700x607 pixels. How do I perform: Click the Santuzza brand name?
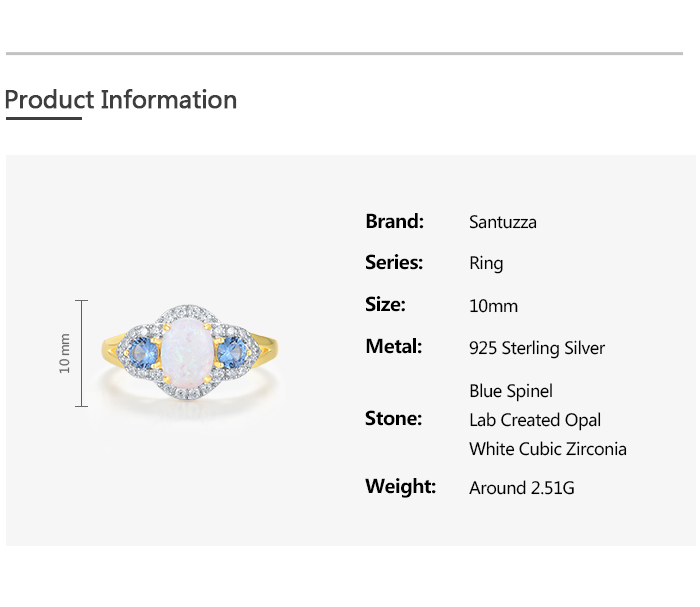(x=502, y=222)
